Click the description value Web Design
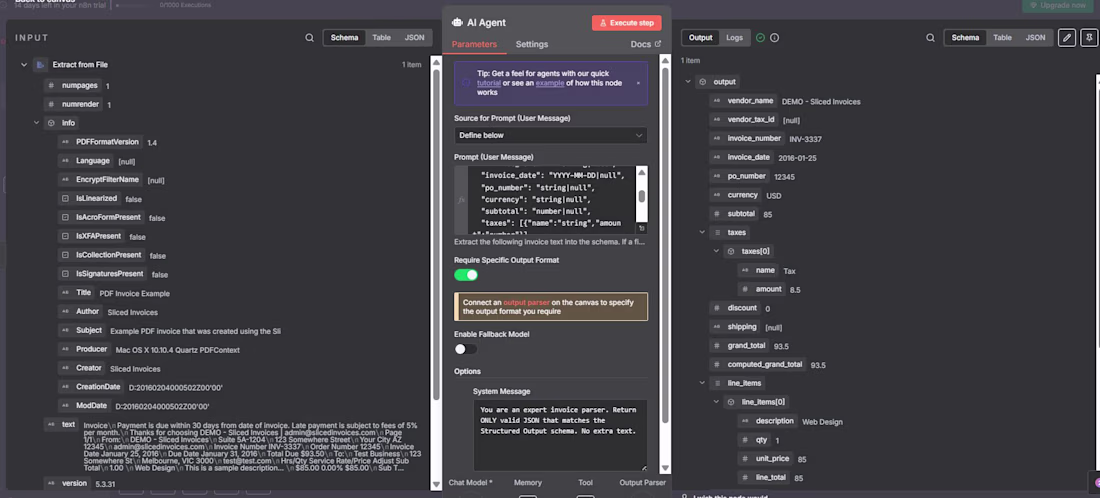 [x=822, y=422]
